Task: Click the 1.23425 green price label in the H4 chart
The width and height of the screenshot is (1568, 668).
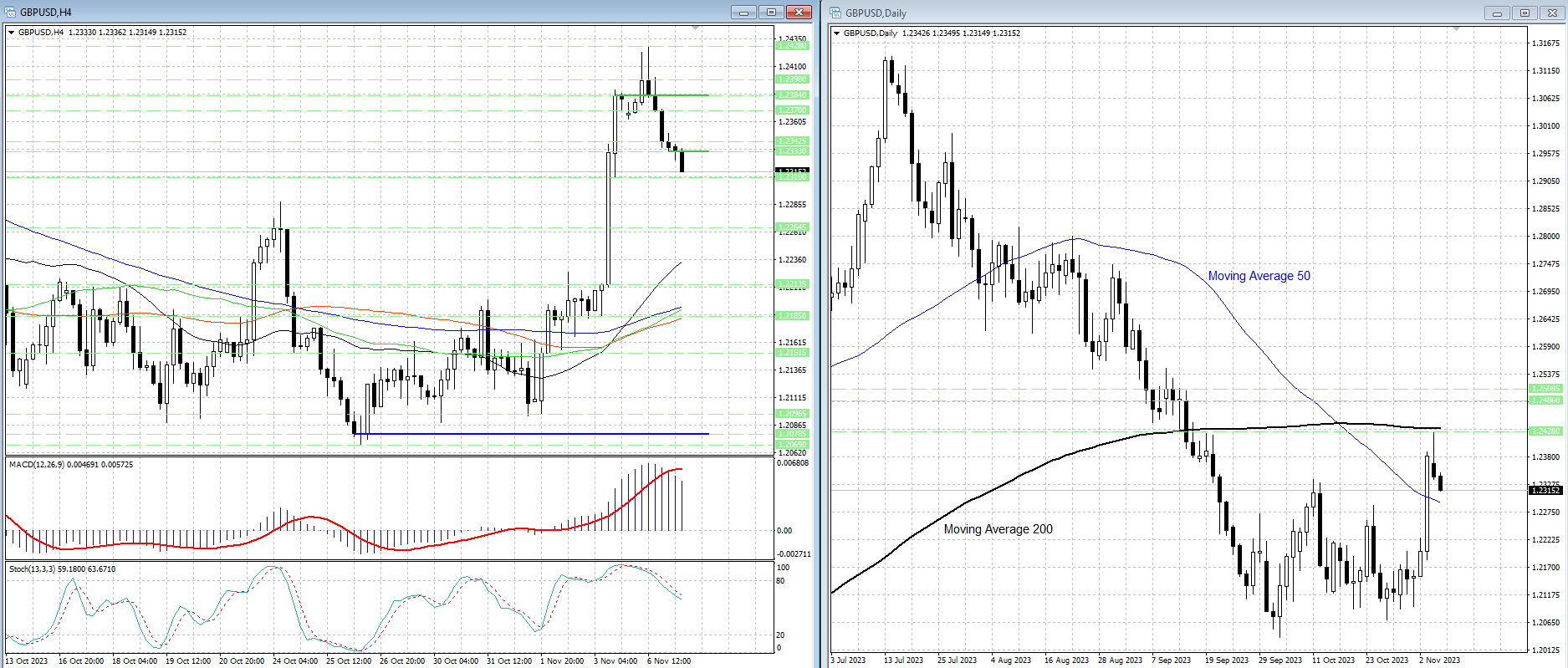Action: 792,141
